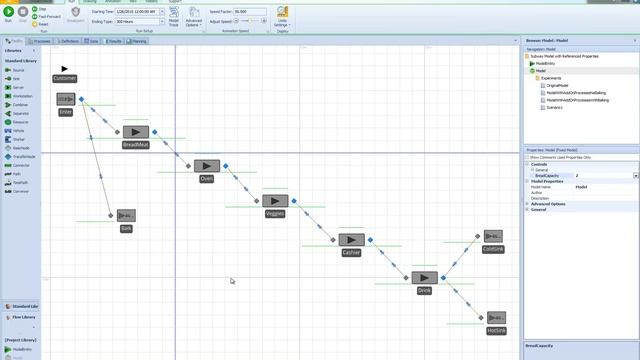This screenshot has height=360, width=640.
Task: Select the Combiner library object
Action: coord(16,105)
